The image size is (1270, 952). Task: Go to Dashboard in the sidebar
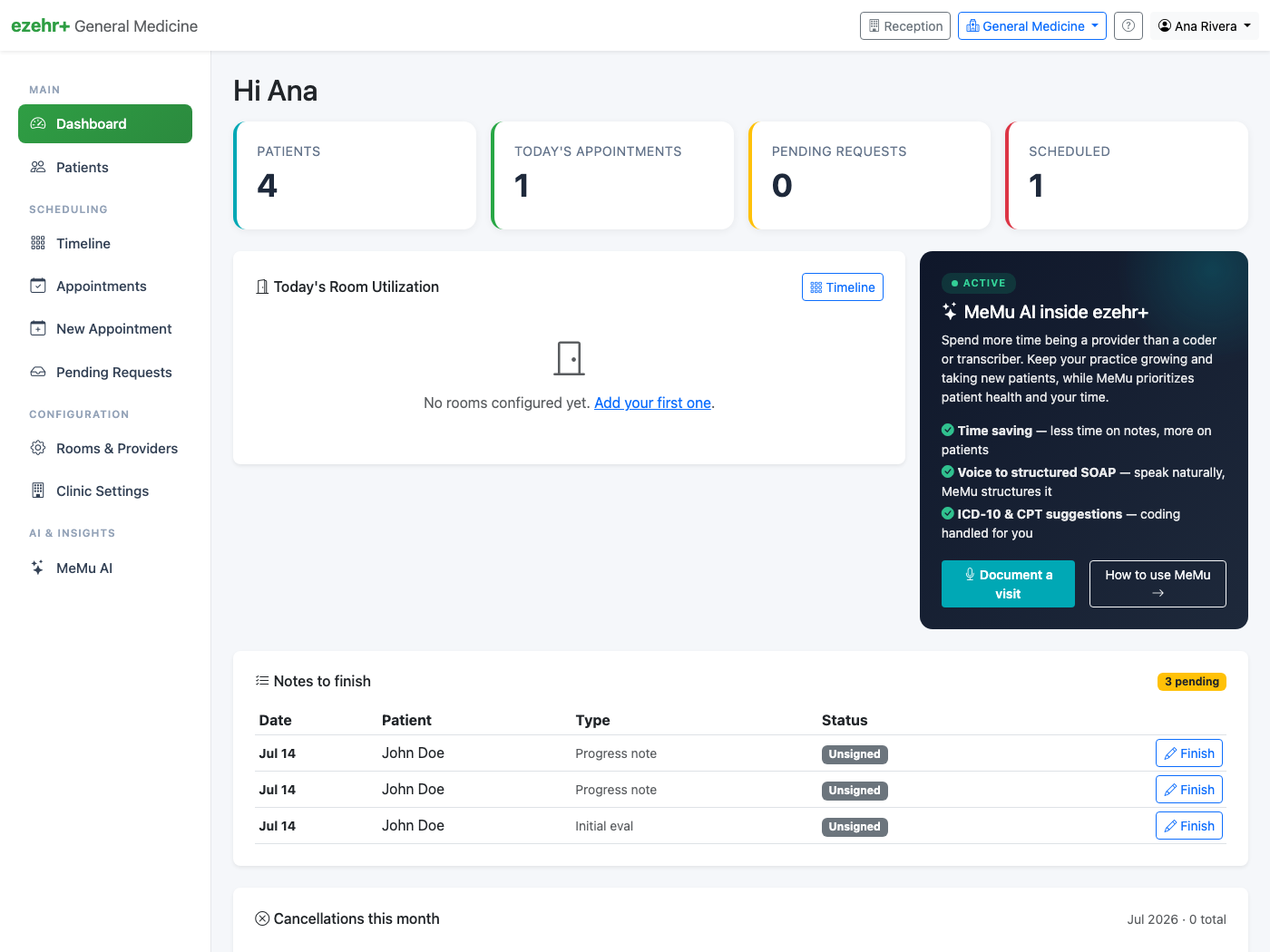pyautogui.click(x=105, y=123)
